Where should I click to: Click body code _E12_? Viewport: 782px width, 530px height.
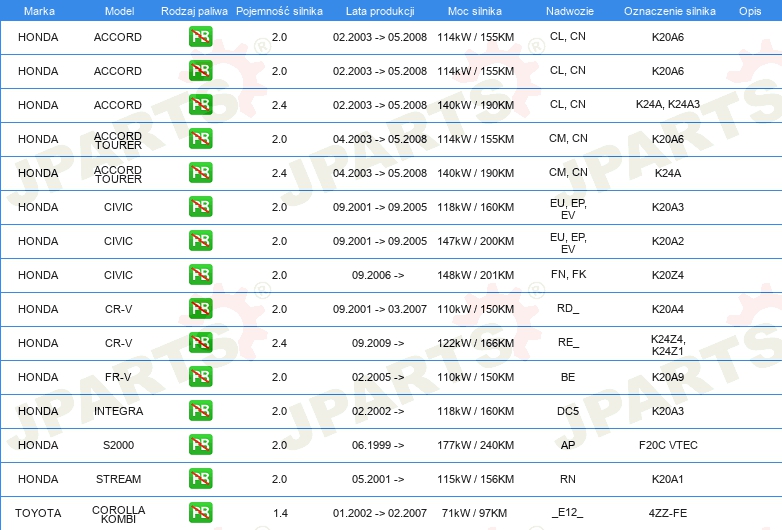click(568, 513)
